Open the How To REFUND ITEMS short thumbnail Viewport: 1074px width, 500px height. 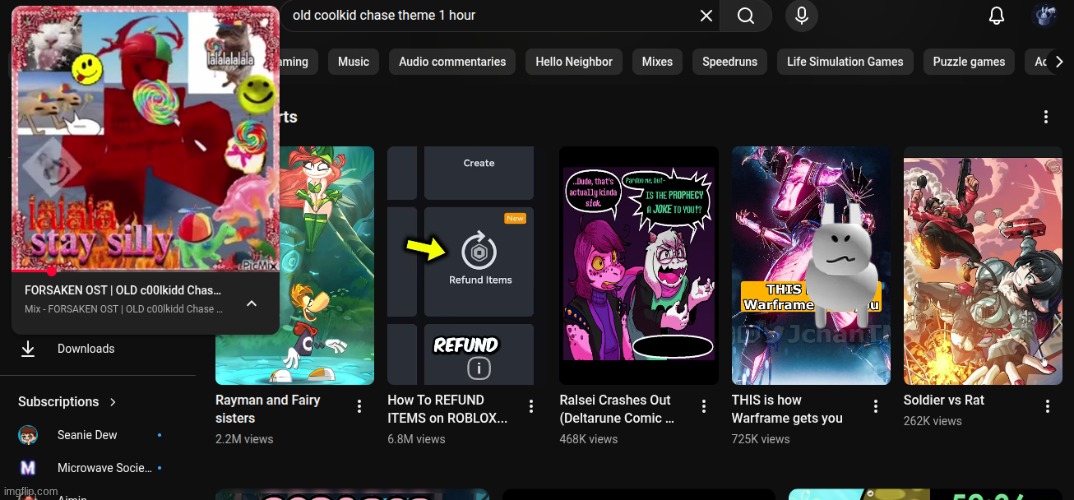click(460, 266)
